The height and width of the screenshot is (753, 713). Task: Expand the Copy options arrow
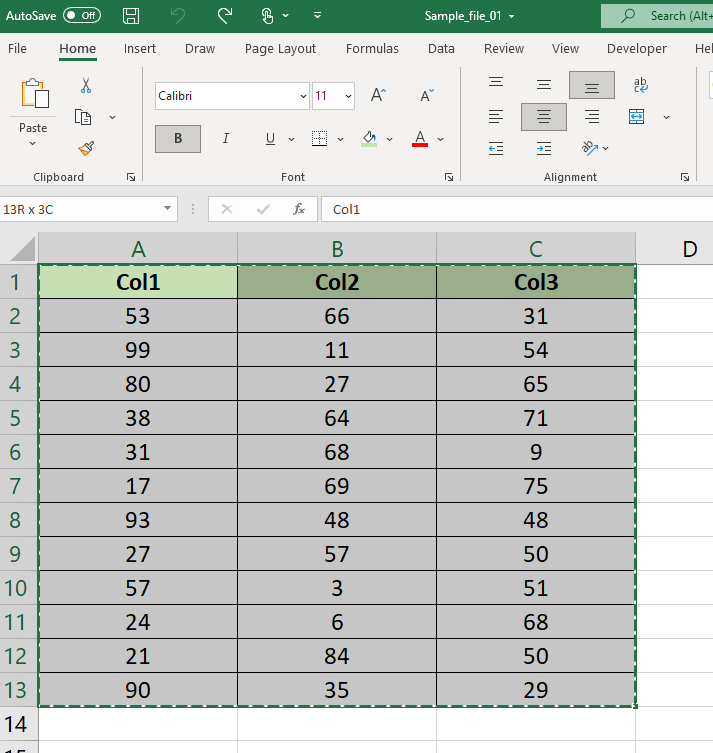(112, 117)
